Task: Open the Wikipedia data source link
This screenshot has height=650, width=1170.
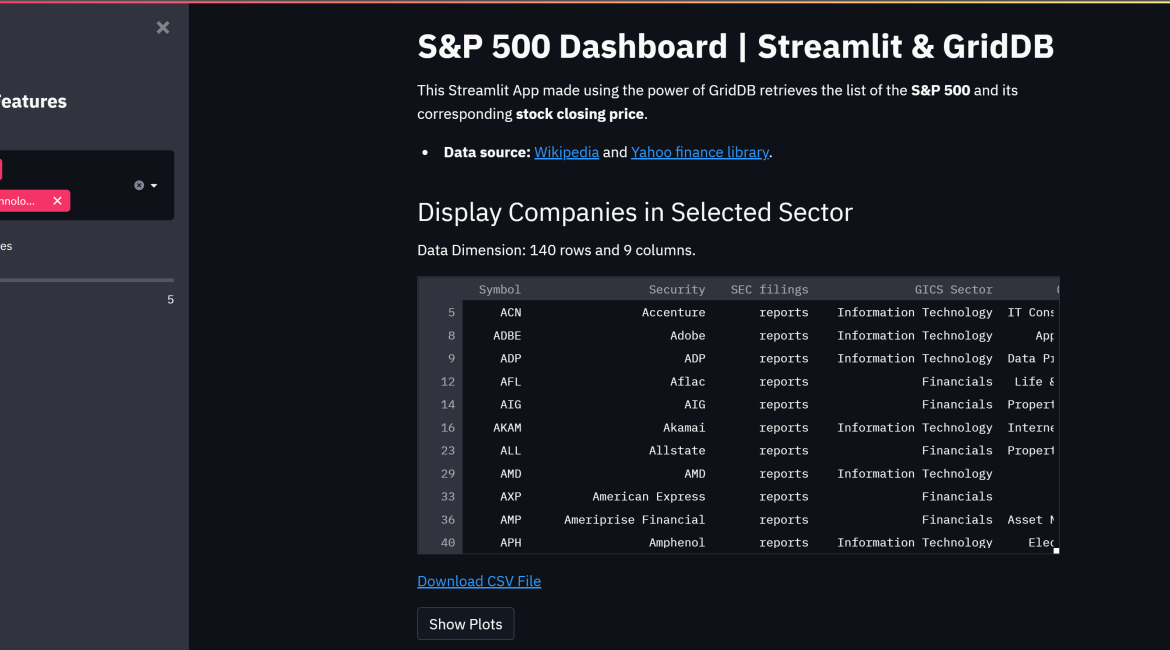Action: [x=566, y=152]
